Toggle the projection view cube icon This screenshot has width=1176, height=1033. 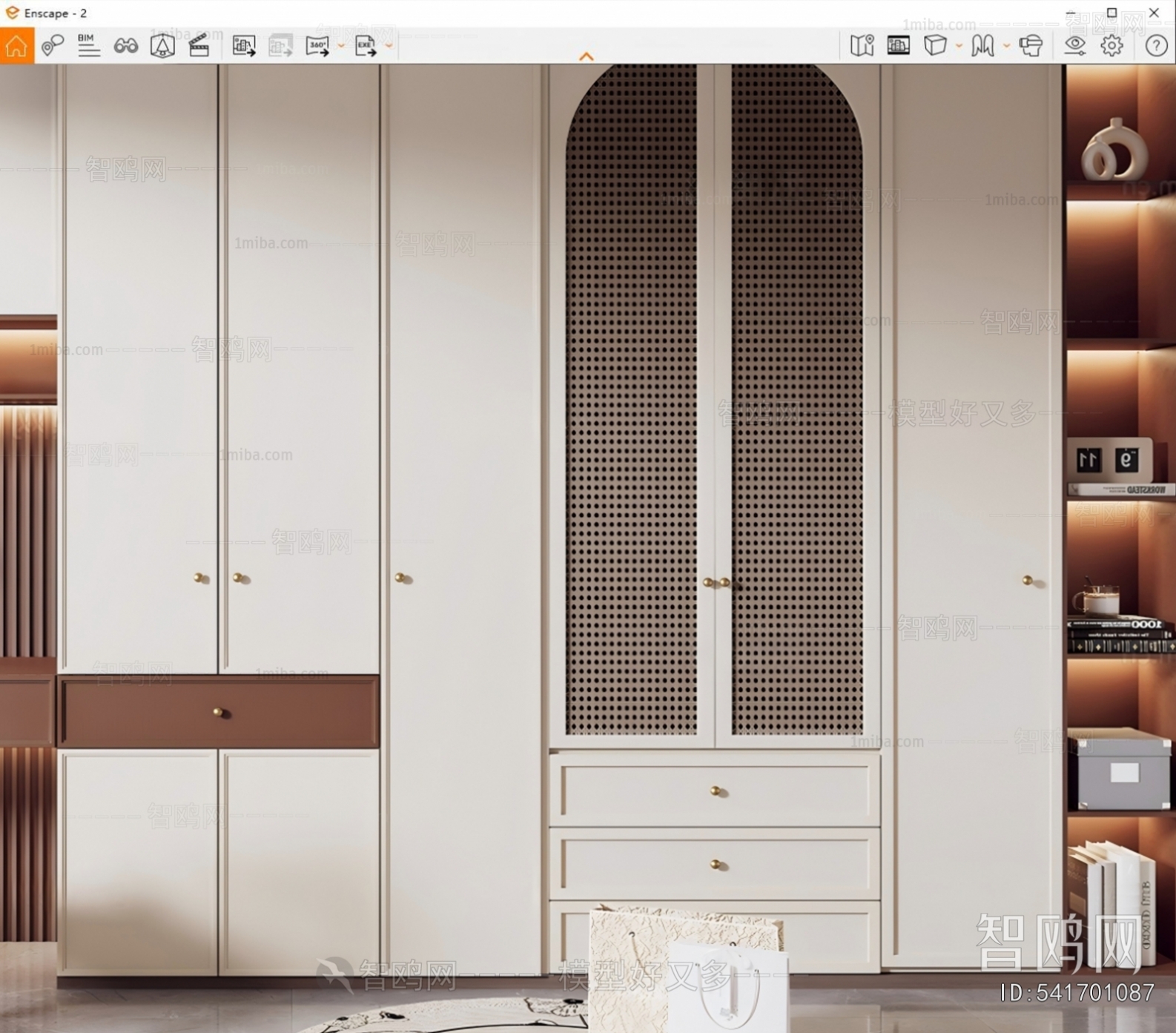tap(935, 45)
